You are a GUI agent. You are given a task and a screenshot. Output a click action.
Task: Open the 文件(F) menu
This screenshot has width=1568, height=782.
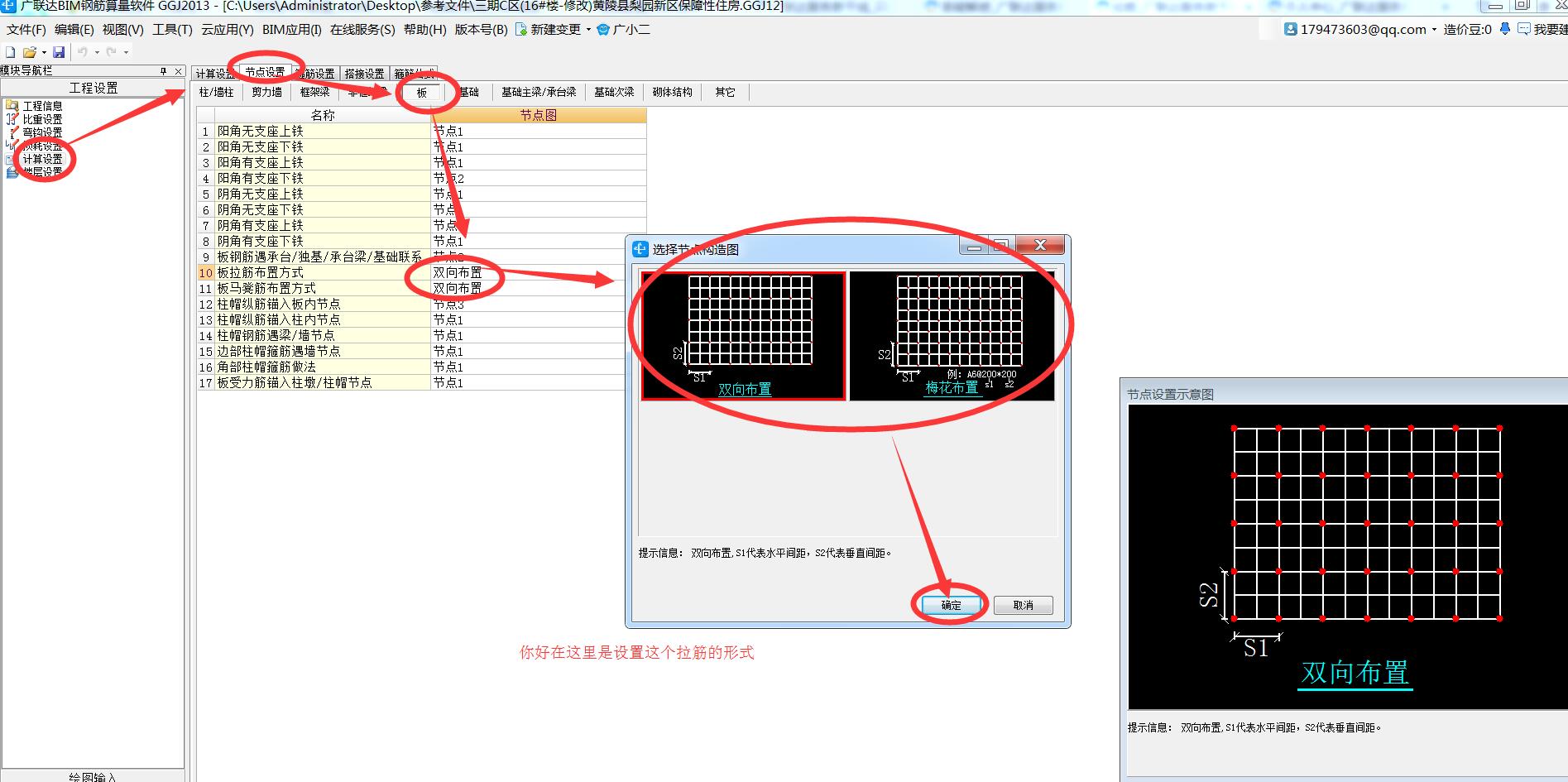pos(26,30)
